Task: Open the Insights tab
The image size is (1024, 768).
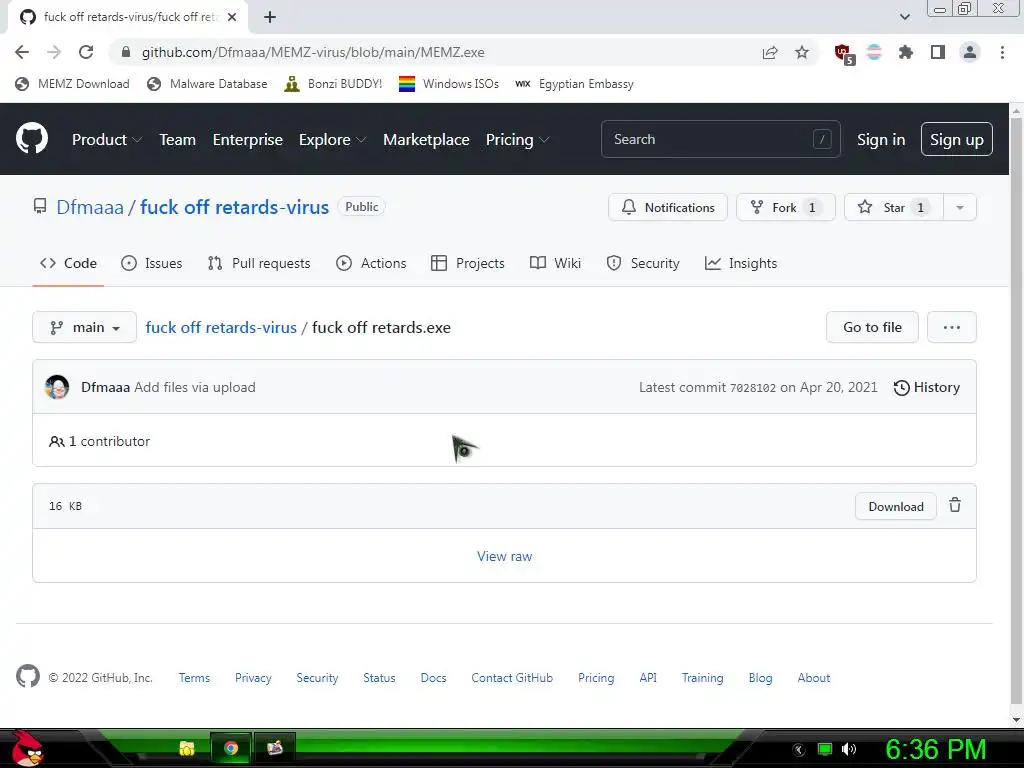Action: (741, 263)
